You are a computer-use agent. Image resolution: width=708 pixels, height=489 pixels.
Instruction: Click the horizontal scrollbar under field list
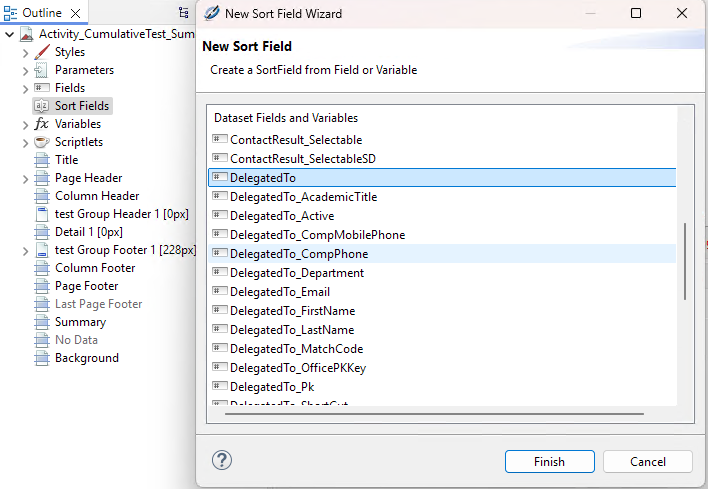(x=428, y=413)
